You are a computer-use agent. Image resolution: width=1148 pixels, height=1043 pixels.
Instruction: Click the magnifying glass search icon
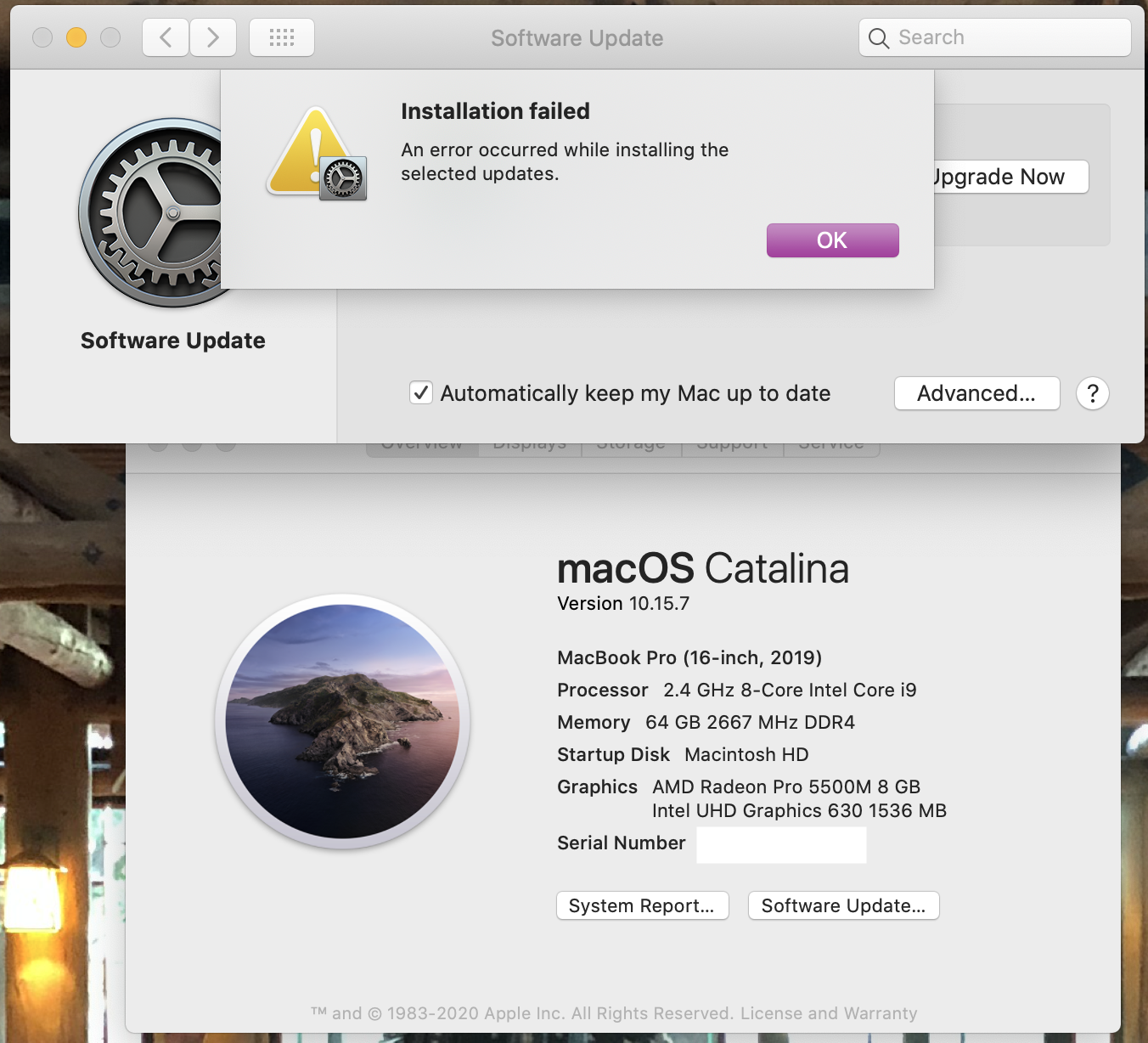click(879, 38)
